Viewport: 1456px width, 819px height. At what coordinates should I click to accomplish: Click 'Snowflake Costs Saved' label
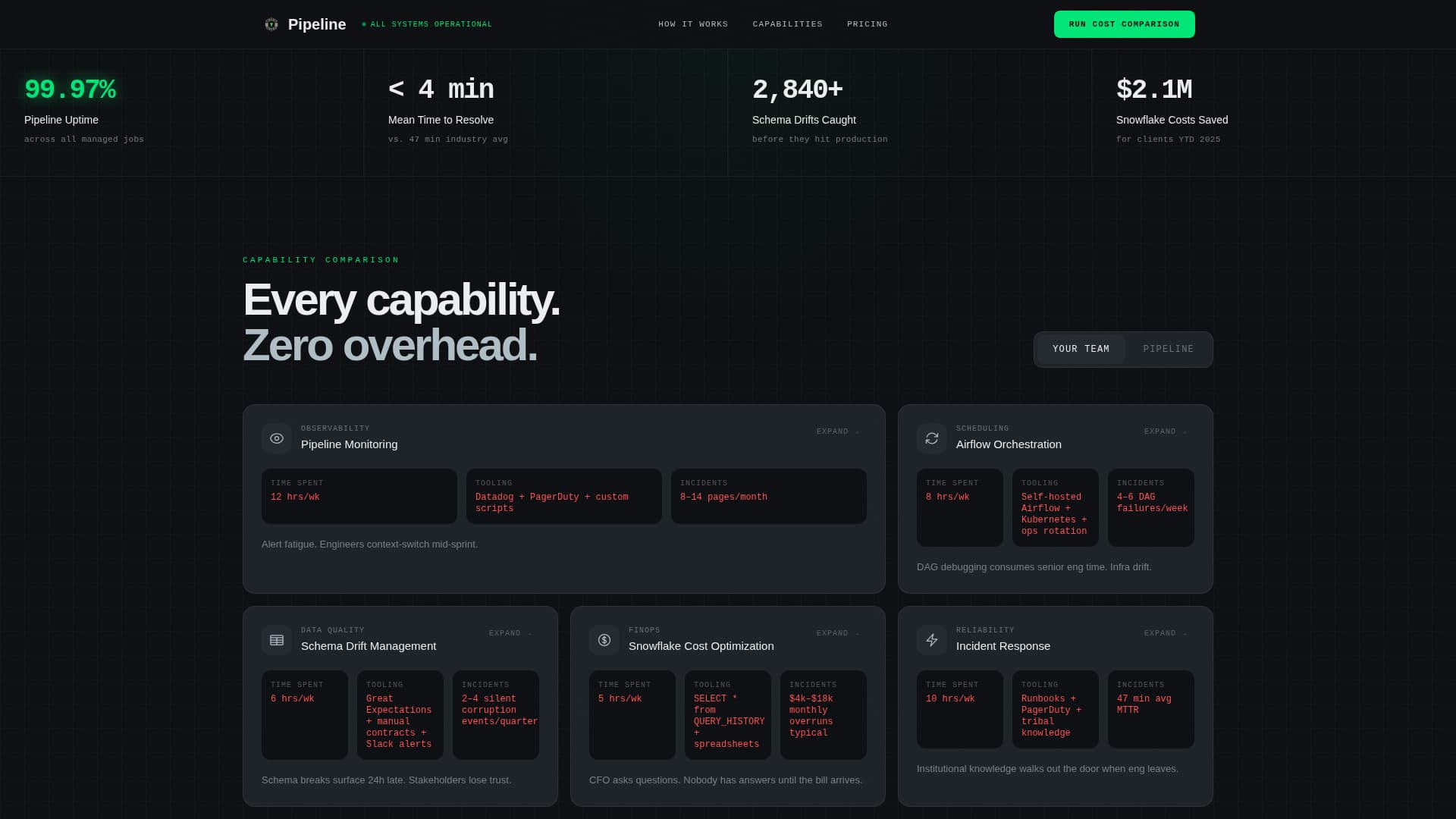point(1172,120)
